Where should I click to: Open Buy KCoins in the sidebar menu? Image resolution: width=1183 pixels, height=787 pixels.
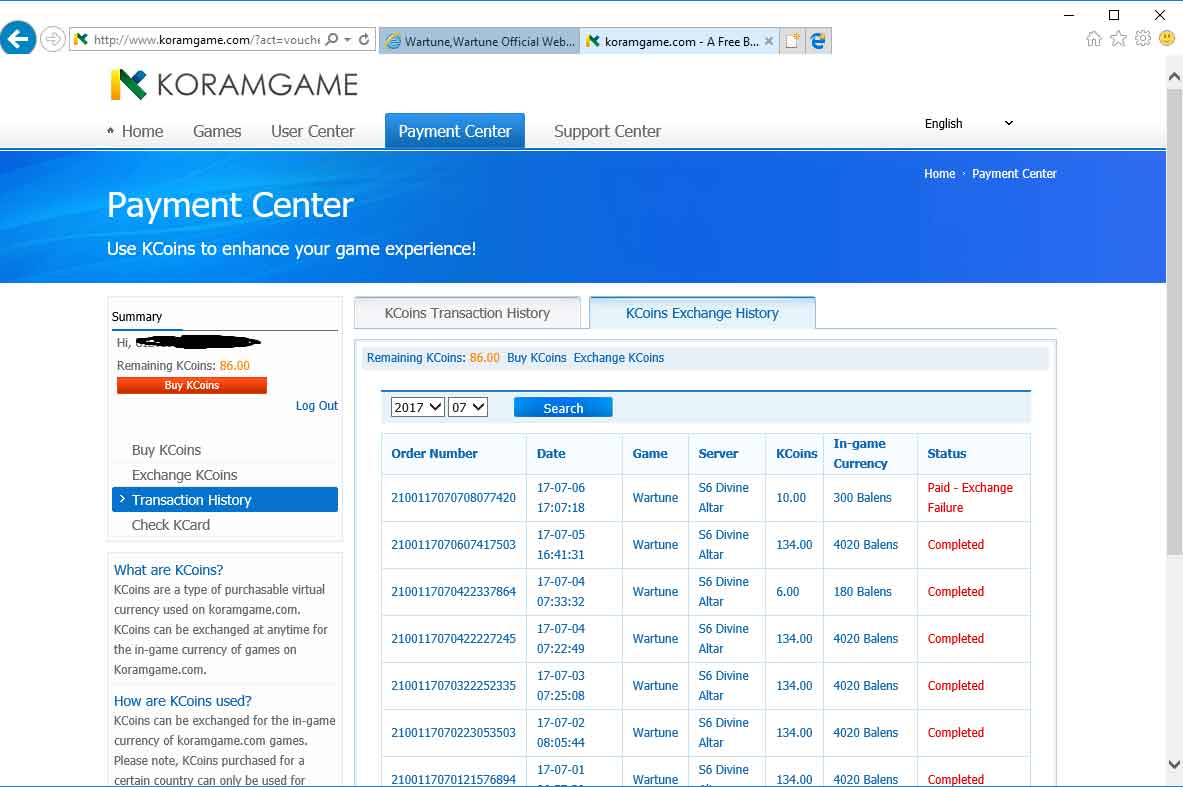point(166,450)
